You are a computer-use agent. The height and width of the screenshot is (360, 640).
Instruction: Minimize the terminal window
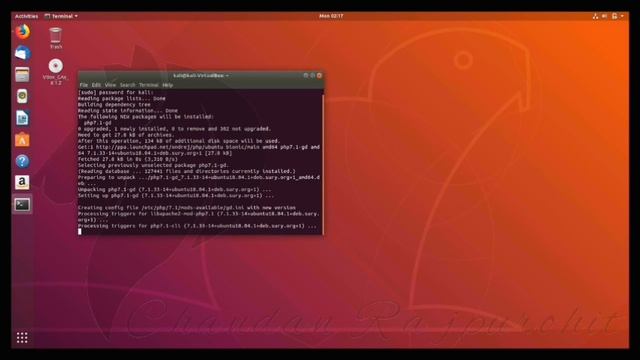306,76
